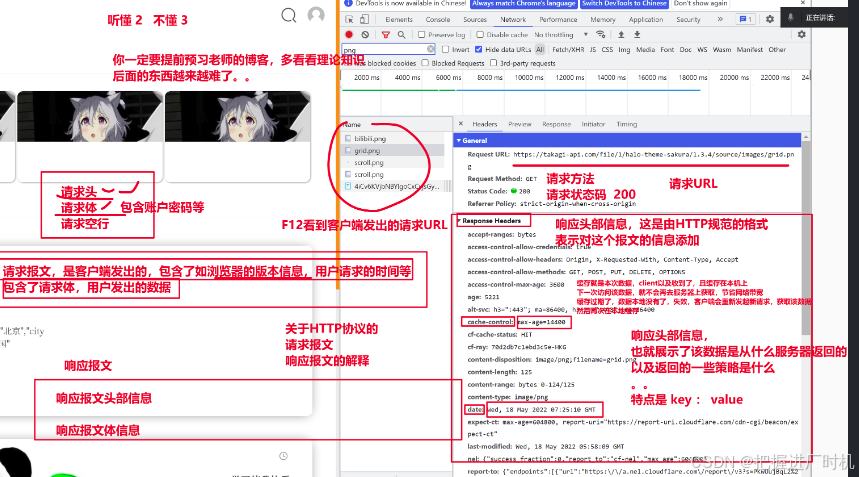Check the Invert filter checkbox
Screen dimensions: 859x477
coord(445,49)
